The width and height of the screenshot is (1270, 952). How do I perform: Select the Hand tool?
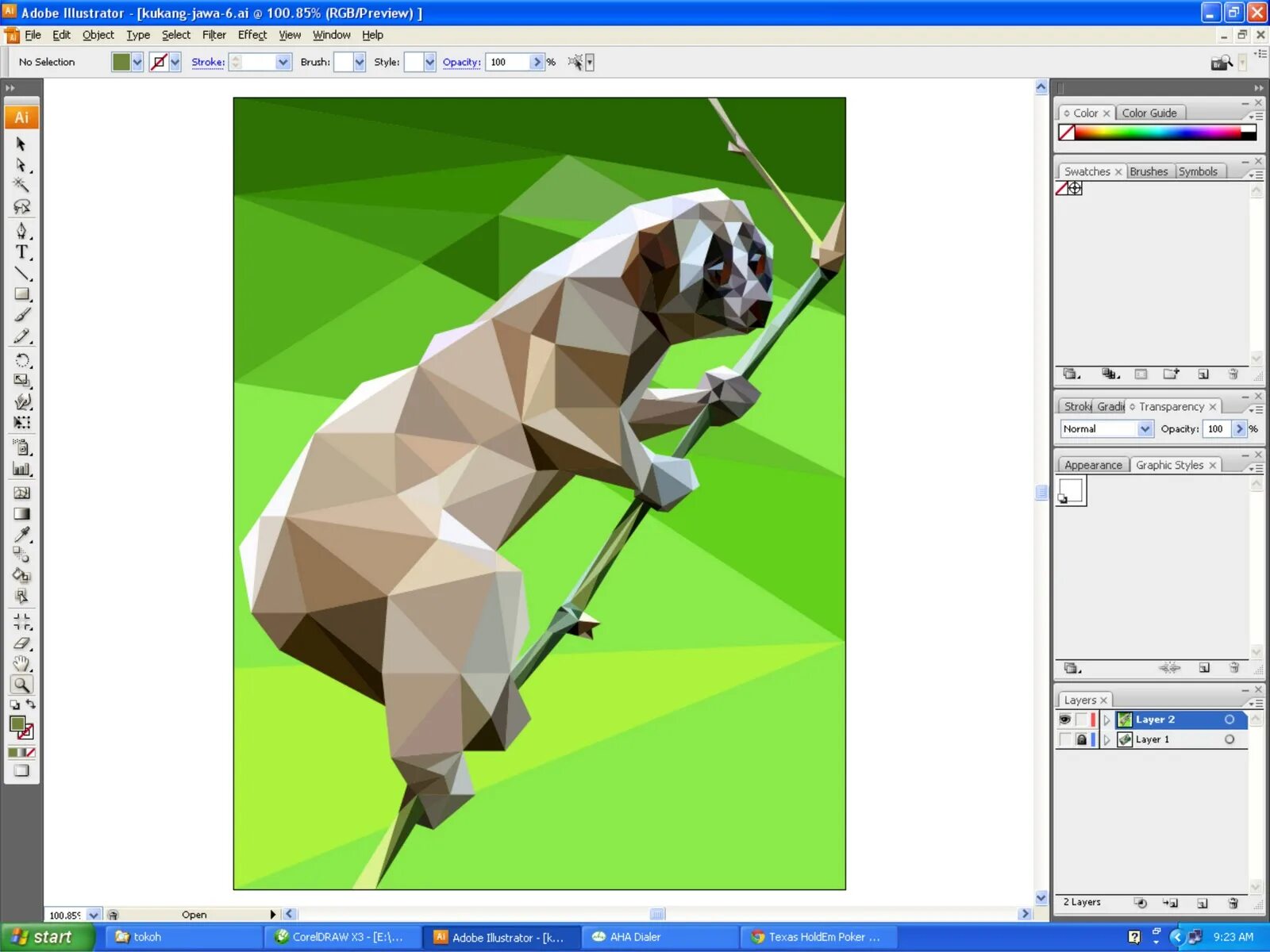point(22,663)
